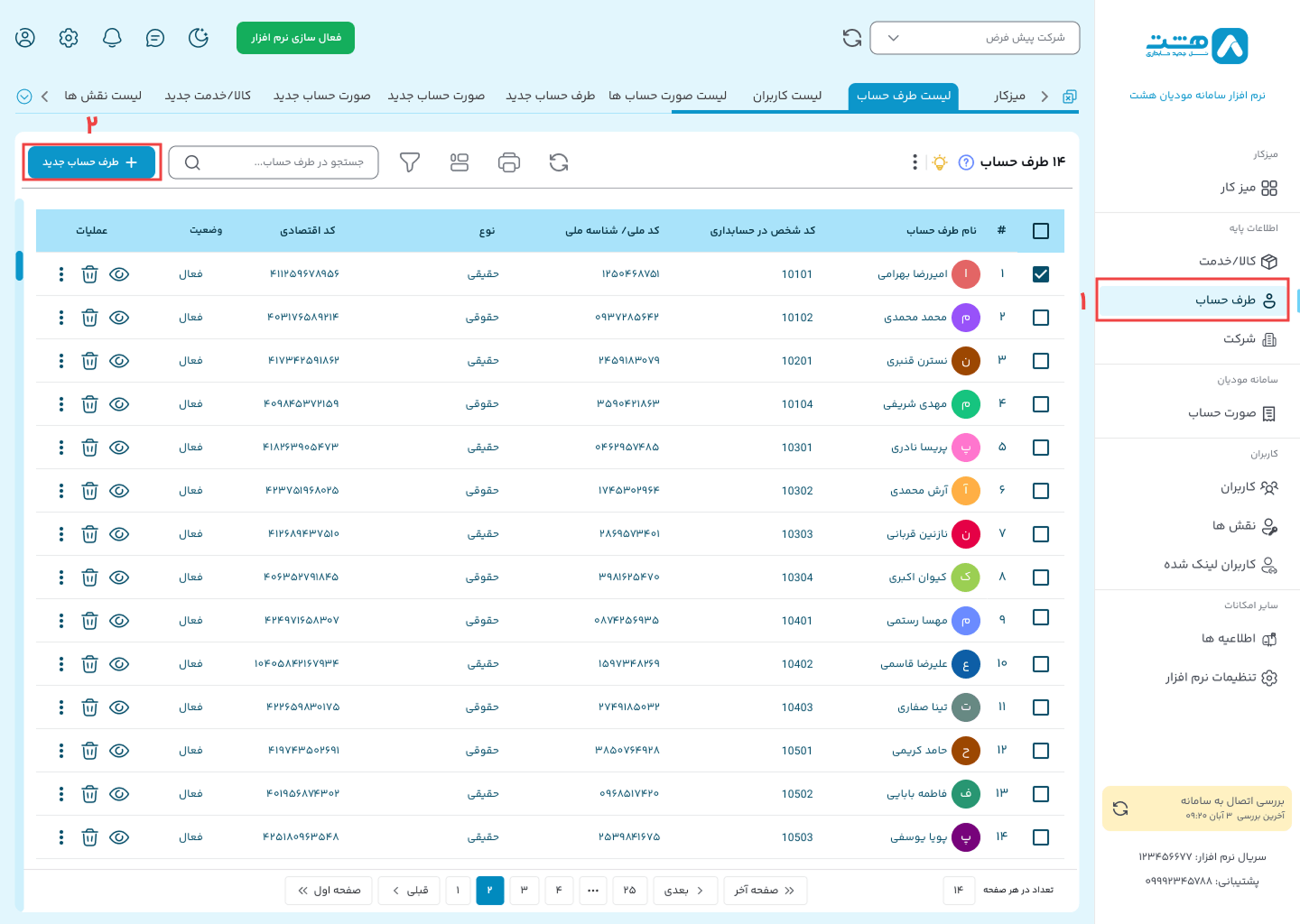Go to page ۳ in pagination
The image size is (1300, 924).
[x=524, y=891]
